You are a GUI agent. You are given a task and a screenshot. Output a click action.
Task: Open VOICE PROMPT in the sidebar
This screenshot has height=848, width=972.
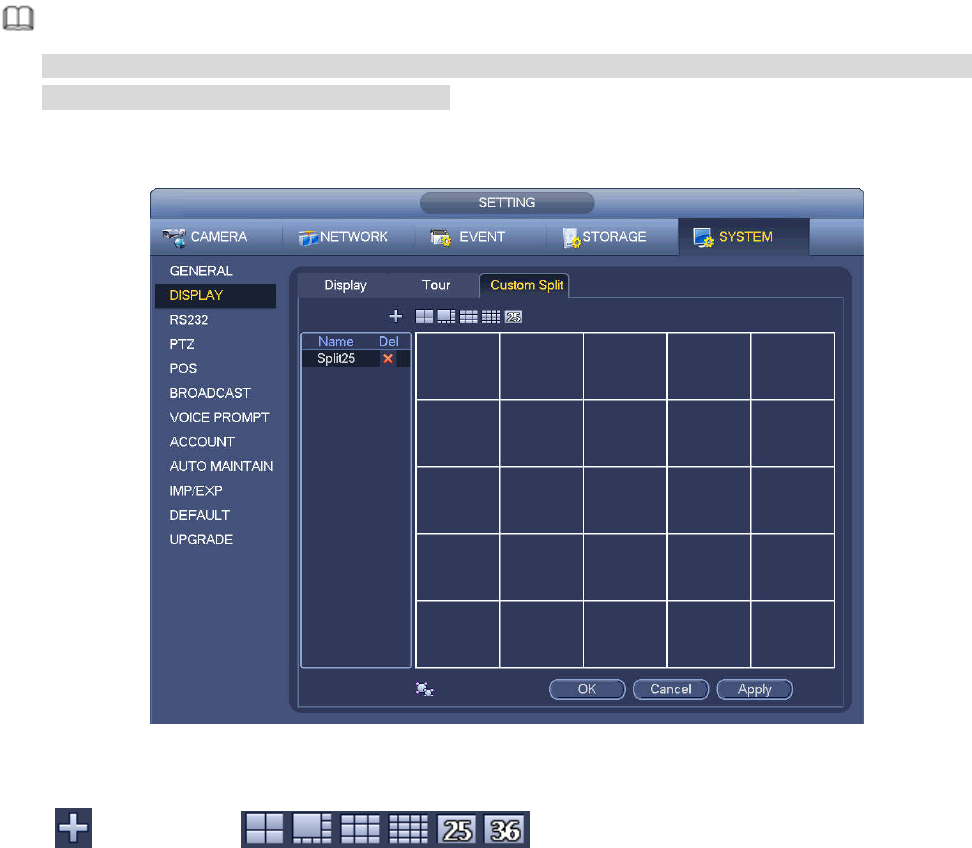(x=219, y=417)
